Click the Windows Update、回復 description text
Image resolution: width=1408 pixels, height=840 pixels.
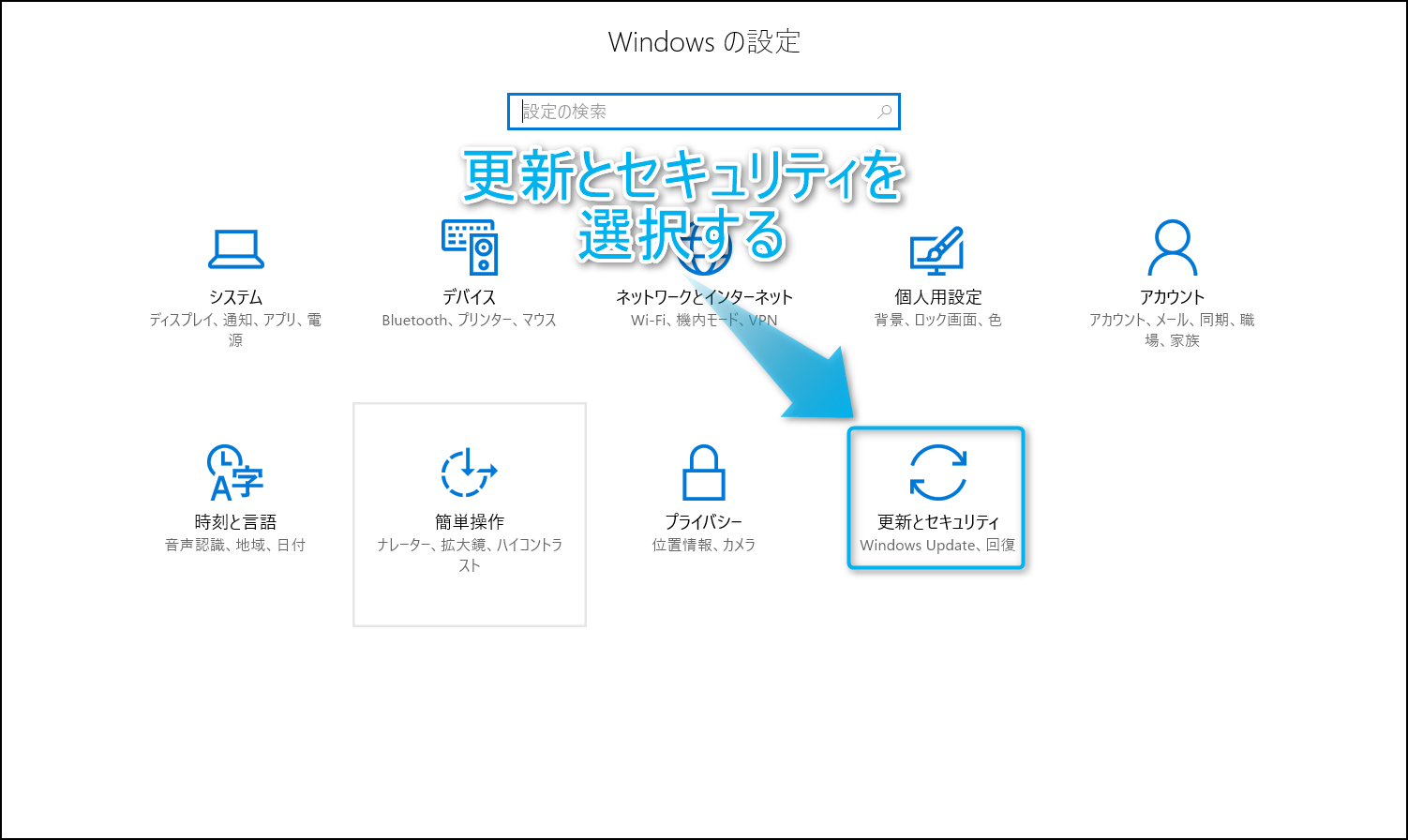click(937, 545)
